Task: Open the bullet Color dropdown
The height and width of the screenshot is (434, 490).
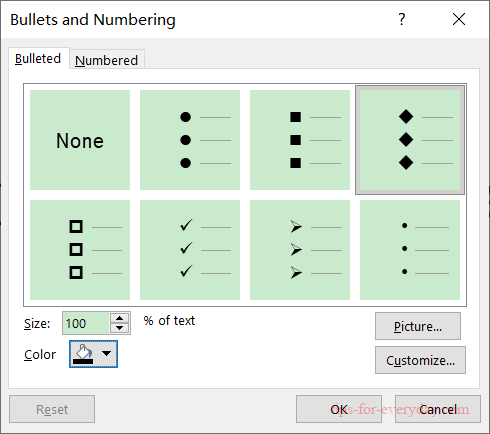Action: (106, 354)
